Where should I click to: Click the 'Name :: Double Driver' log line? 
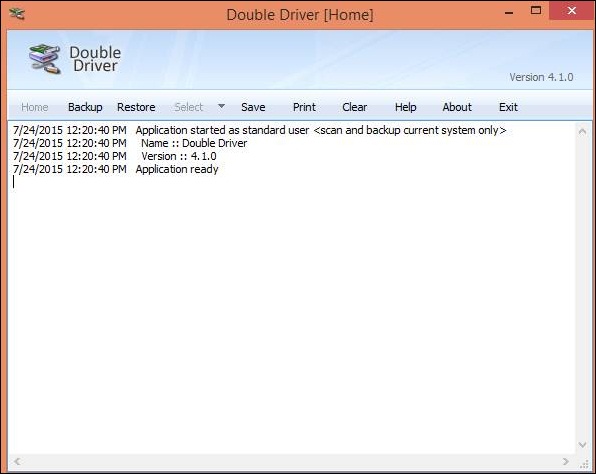pos(130,143)
